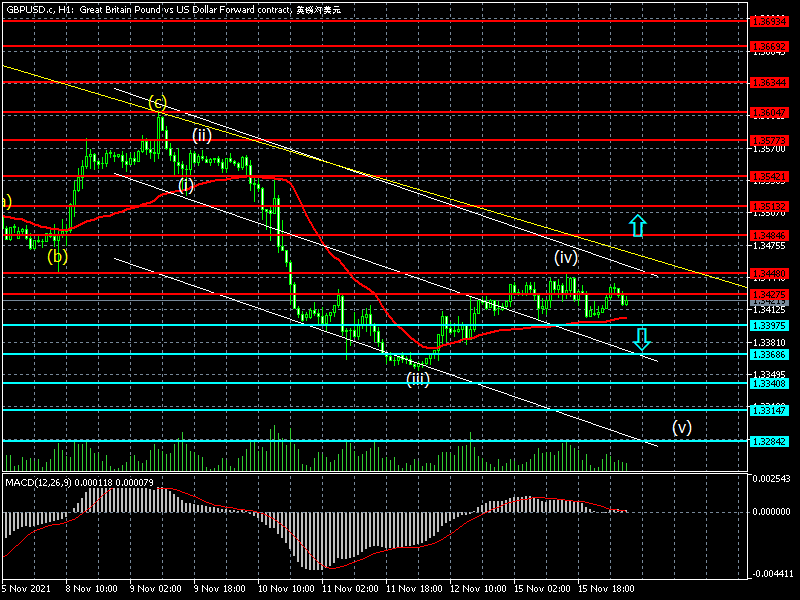Click the cyan up arrow marker
This screenshot has height=600, width=800.
(636, 225)
